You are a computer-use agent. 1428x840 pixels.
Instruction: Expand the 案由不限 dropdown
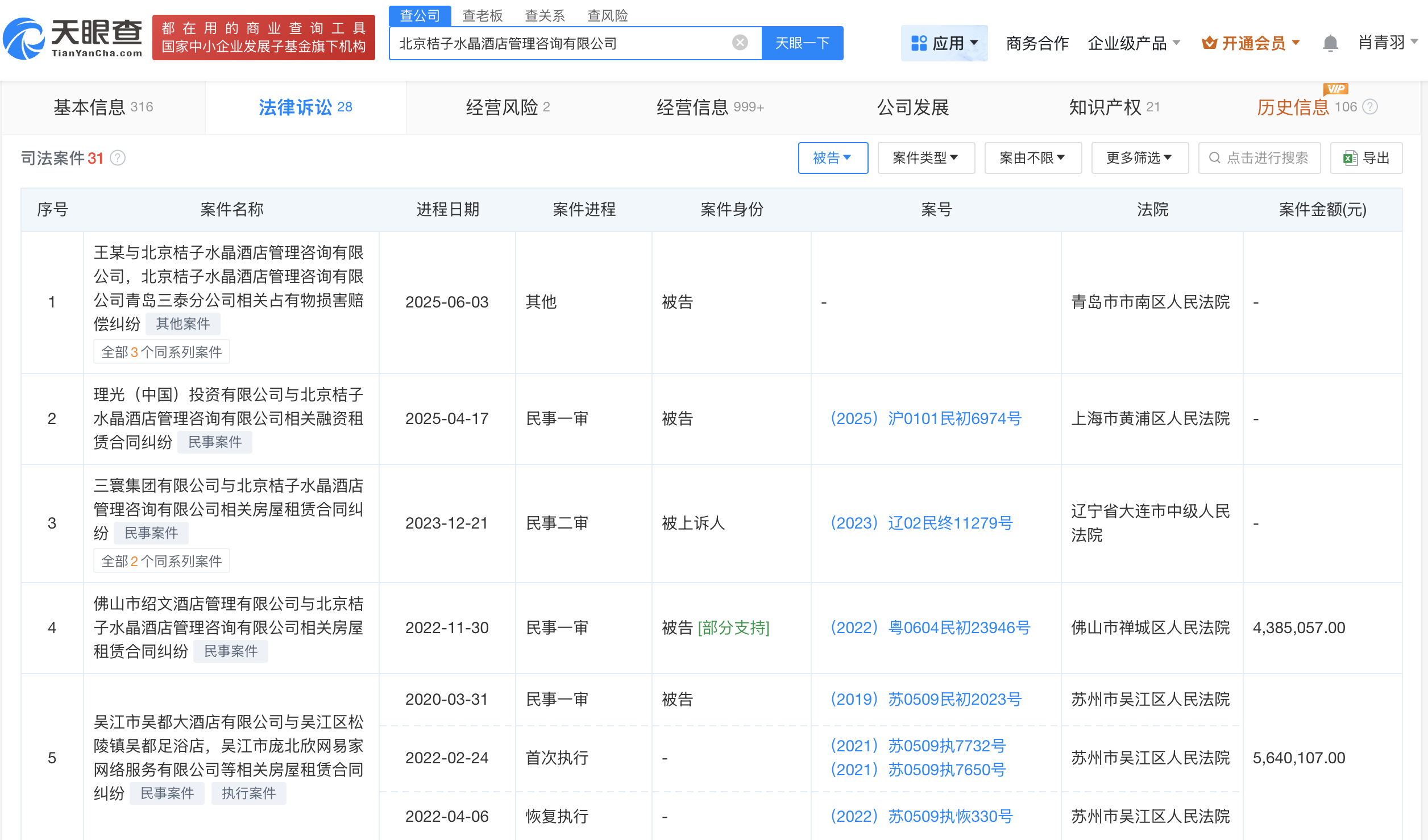point(1032,158)
